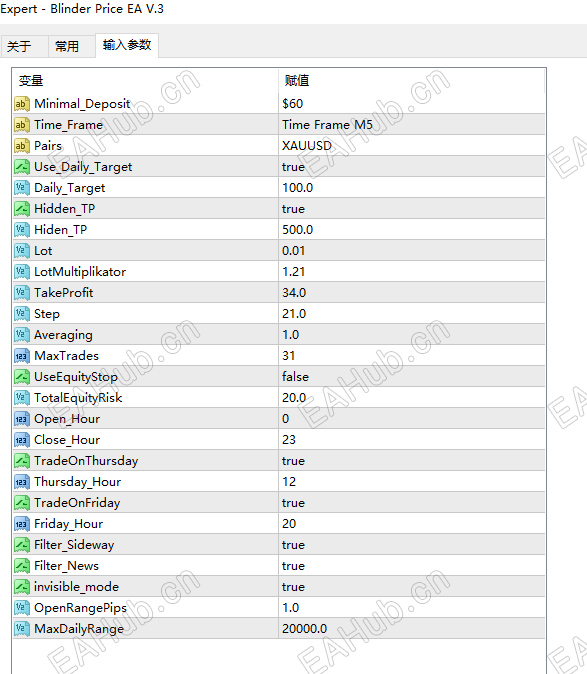Switch to the 常用 tab

tap(71, 46)
